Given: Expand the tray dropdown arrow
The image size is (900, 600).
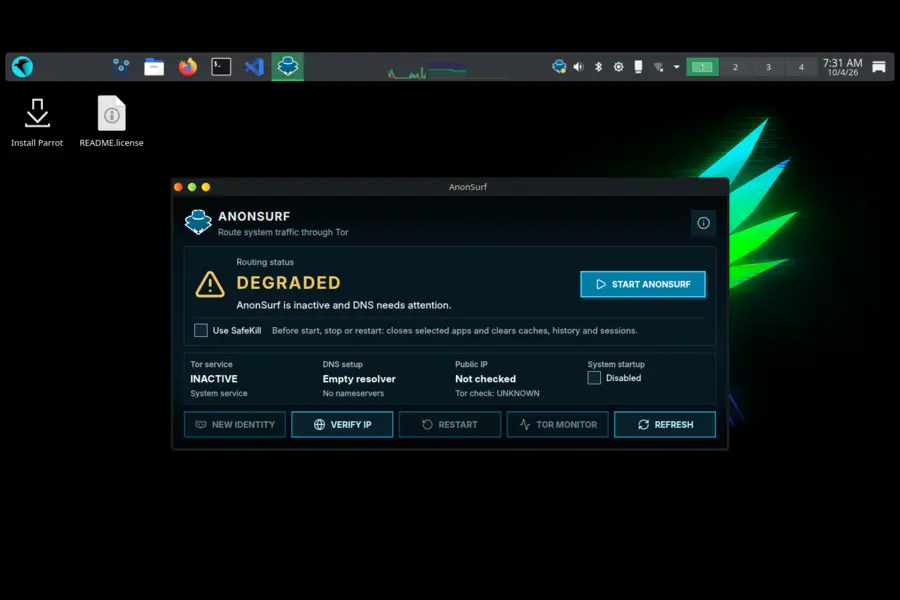Looking at the screenshot, I should [x=677, y=67].
